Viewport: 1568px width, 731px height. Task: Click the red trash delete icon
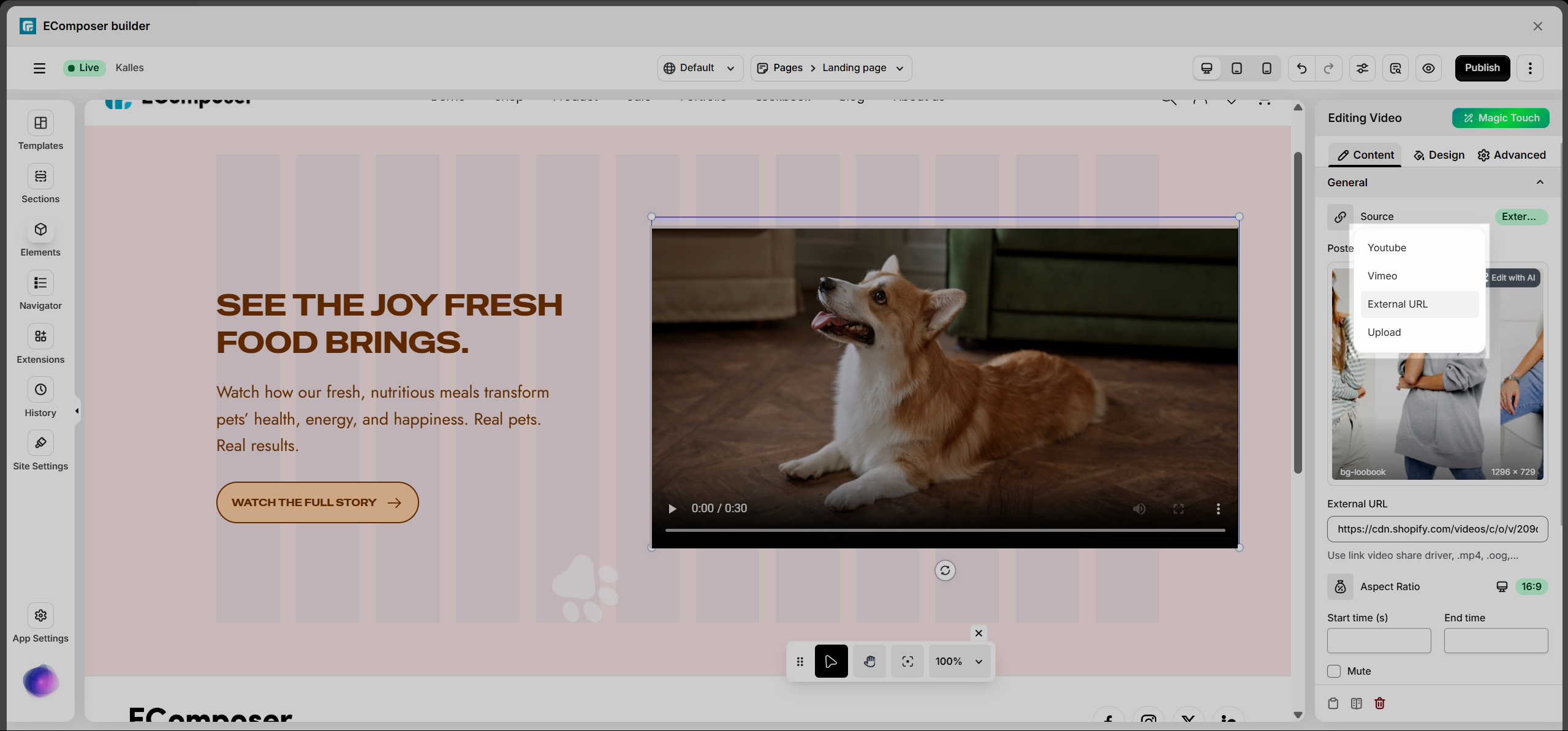coord(1379,703)
